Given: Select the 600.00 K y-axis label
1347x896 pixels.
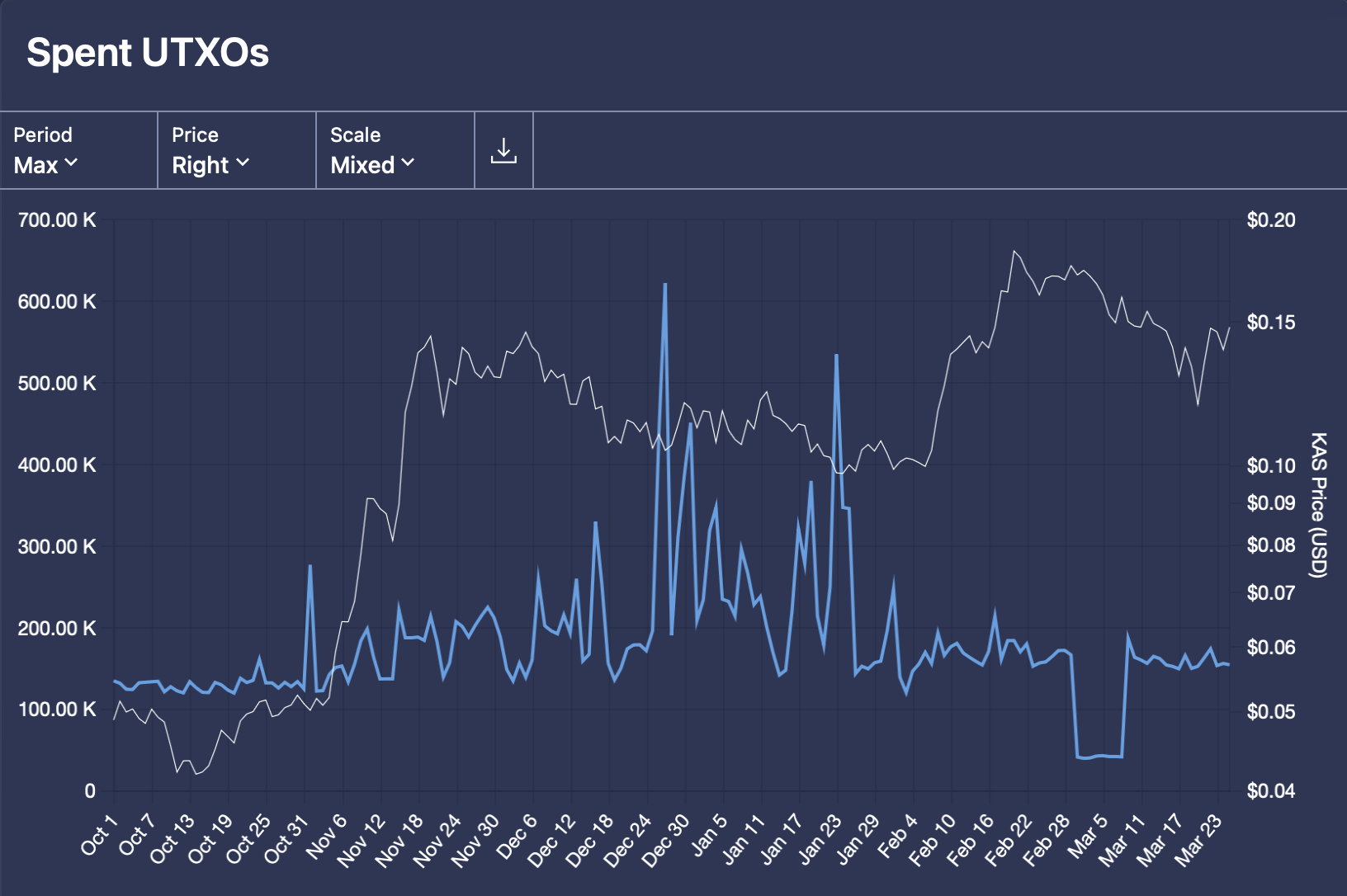Looking at the screenshot, I should (x=57, y=302).
